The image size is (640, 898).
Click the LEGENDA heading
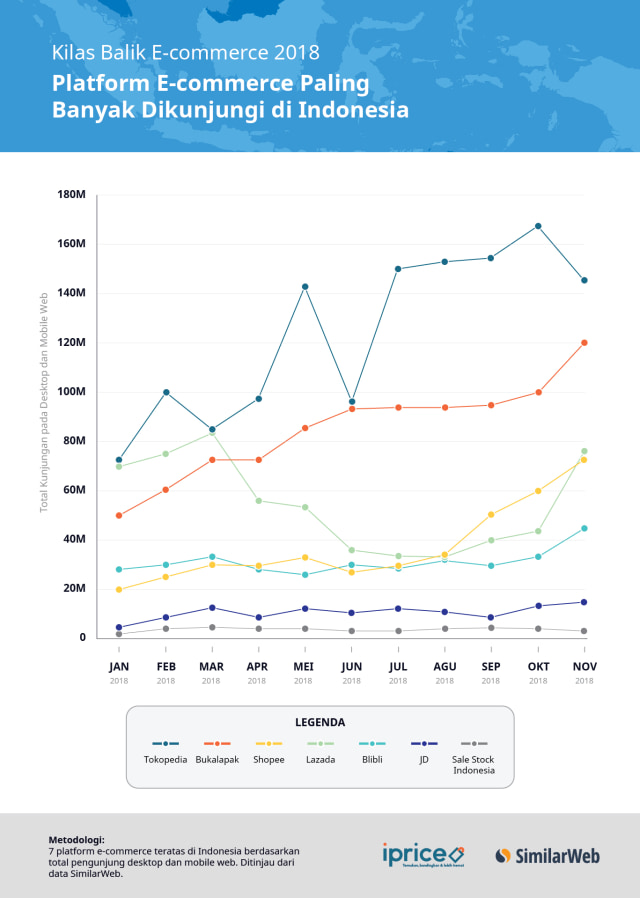pyautogui.click(x=320, y=722)
